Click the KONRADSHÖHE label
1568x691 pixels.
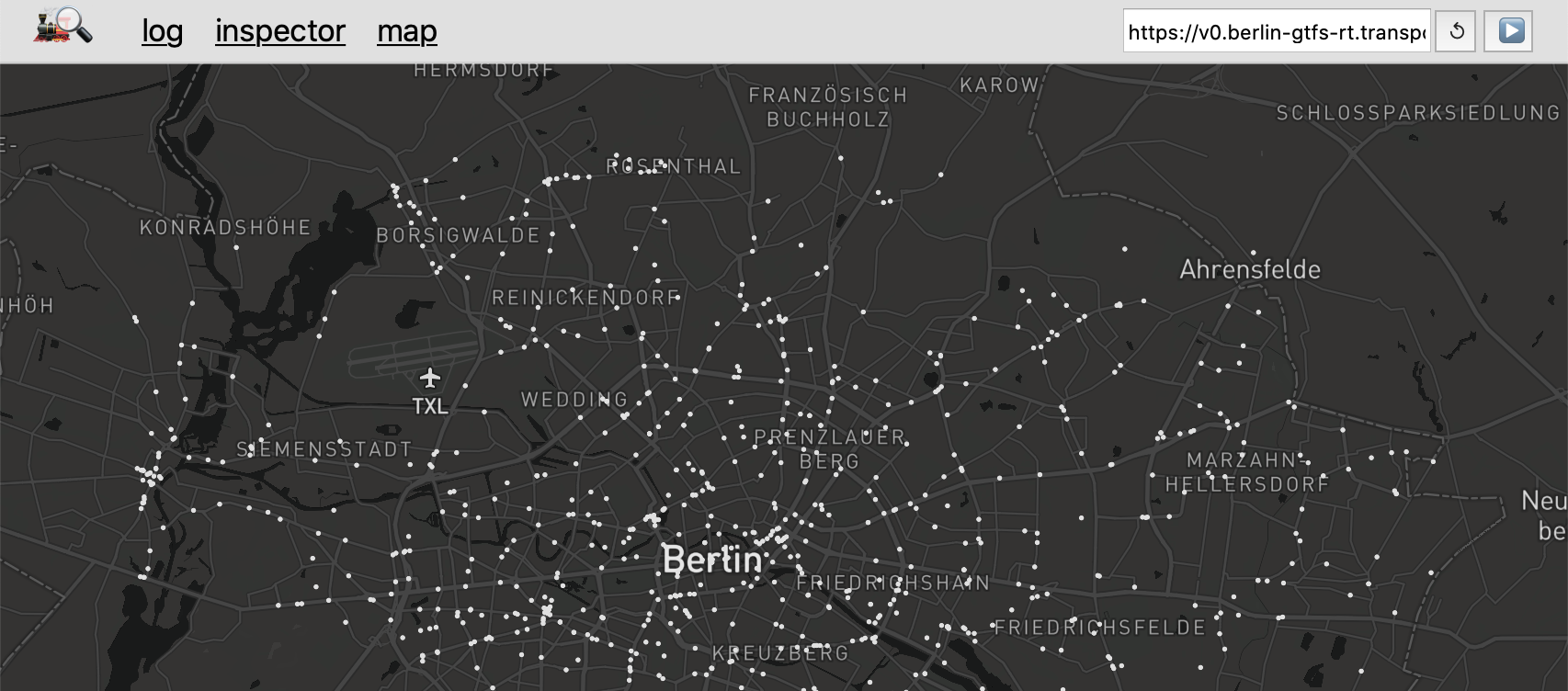pyautogui.click(x=225, y=227)
